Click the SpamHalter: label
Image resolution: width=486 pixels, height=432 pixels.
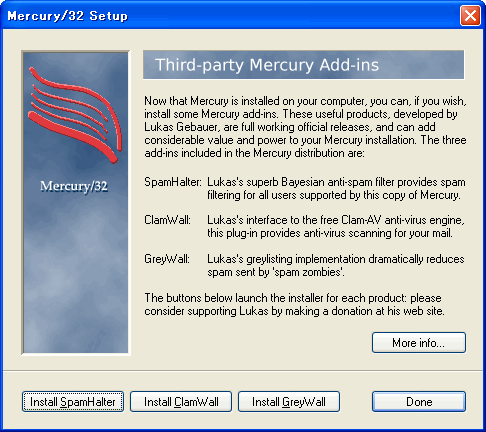(x=173, y=182)
